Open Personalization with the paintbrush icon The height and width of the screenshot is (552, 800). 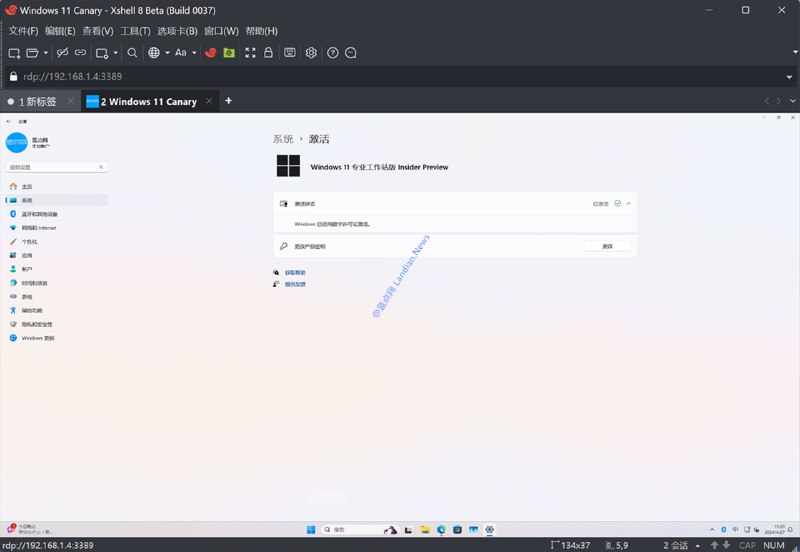pyautogui.click(x=56, y=241)
